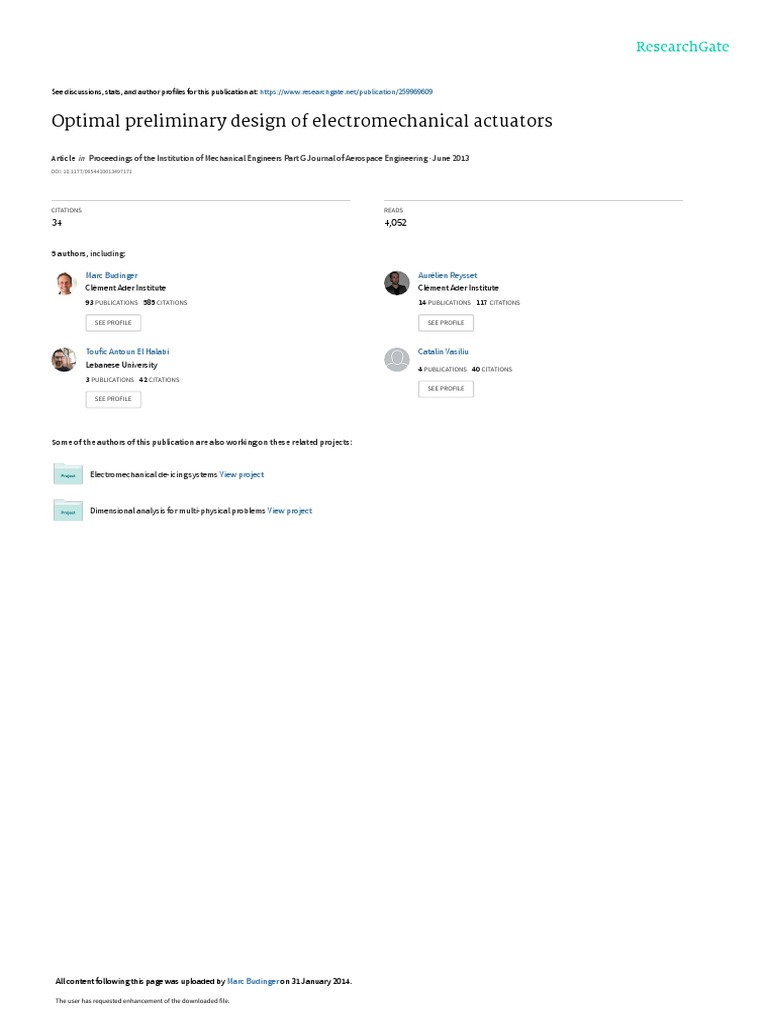768x1024 pixels.
Task: Open the researchgate.net publication URL
Action: (x=346, y=92)
